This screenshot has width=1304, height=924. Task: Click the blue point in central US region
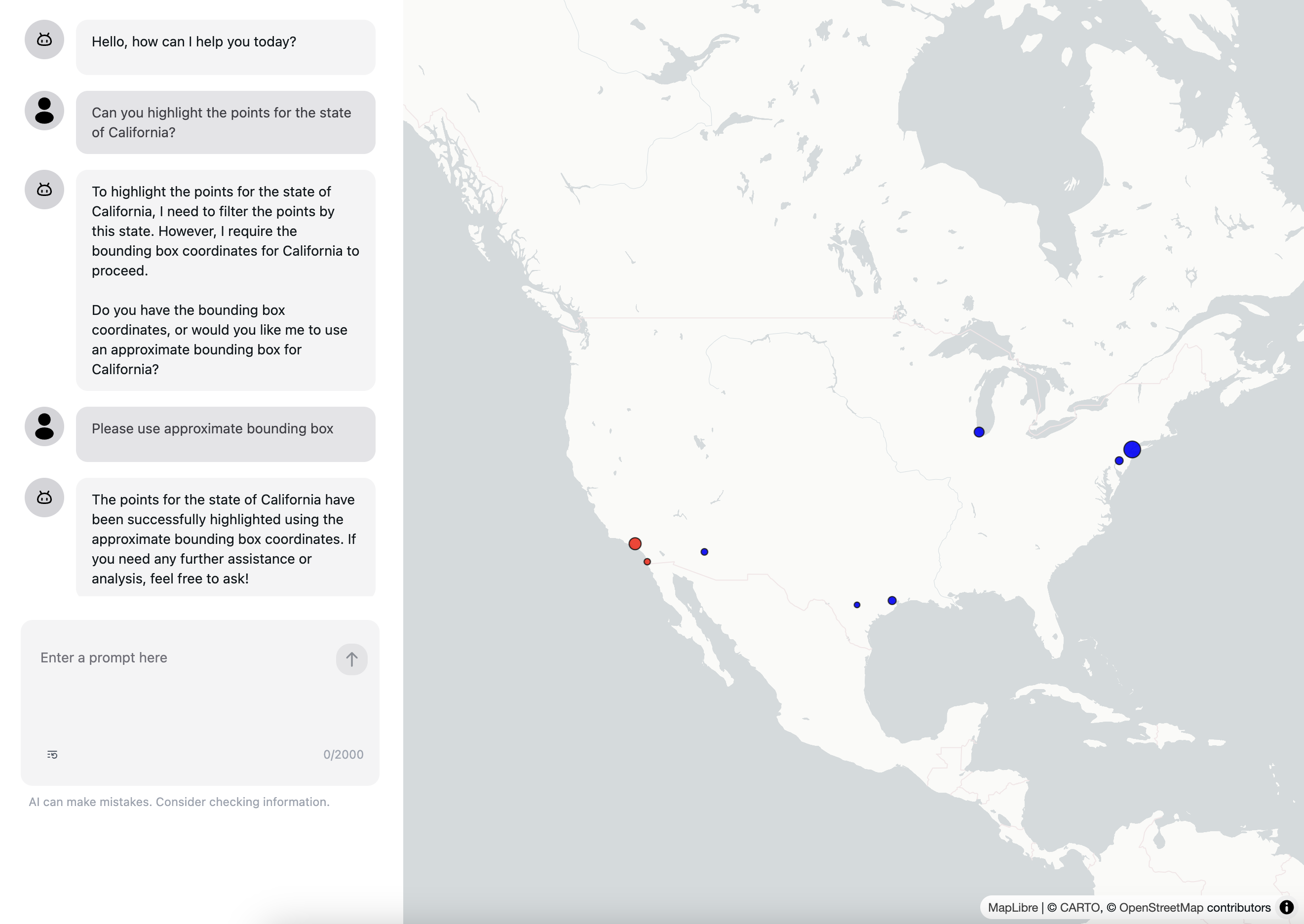point(857,602)
